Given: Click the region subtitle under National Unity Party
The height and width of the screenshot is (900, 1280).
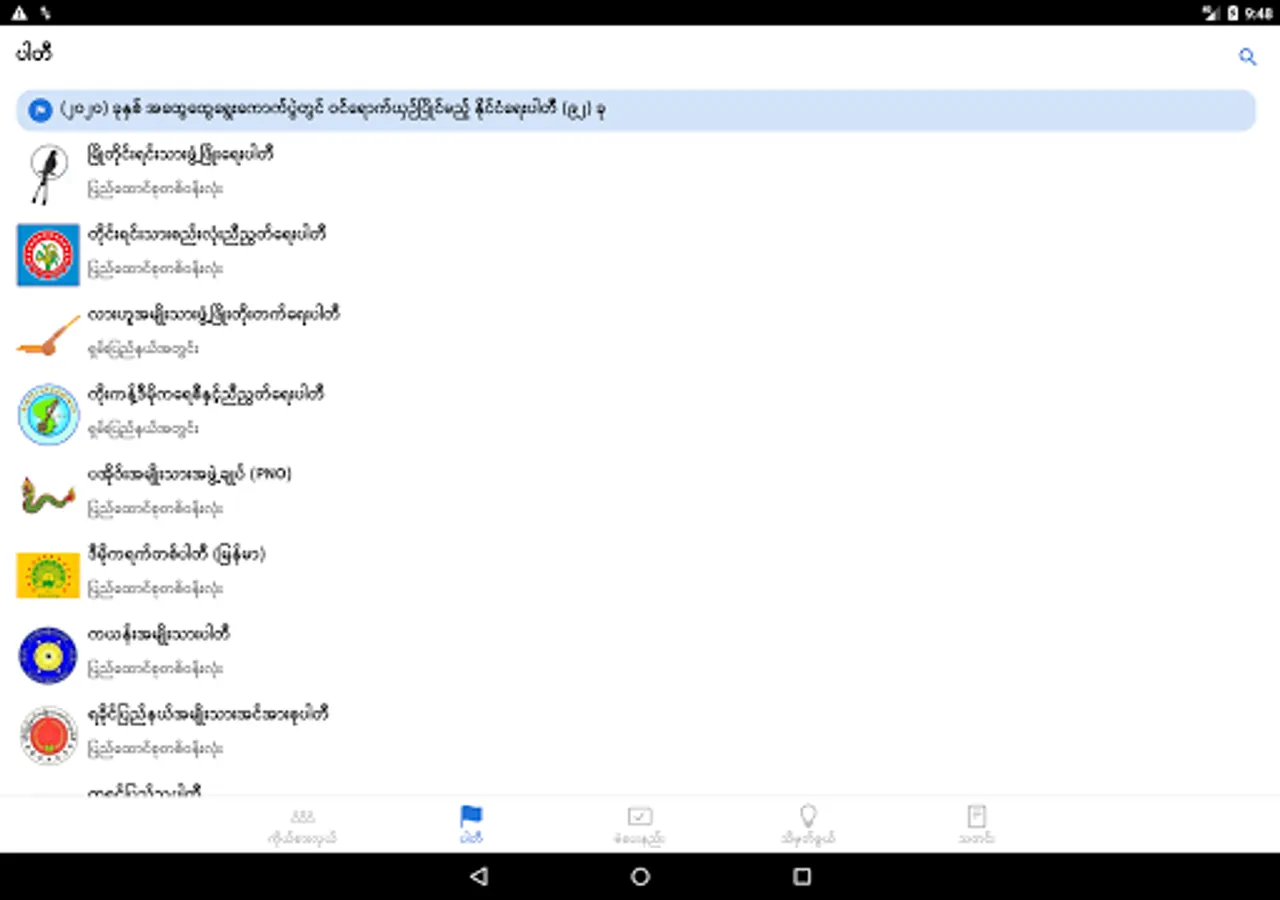Looking at the screenshot, I should pos(155,268).
